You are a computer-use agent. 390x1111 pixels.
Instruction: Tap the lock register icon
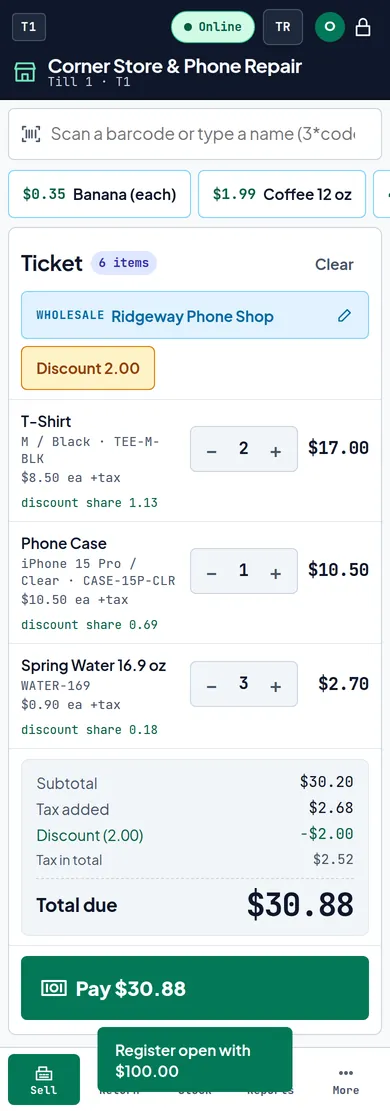(x=362, y=27)
